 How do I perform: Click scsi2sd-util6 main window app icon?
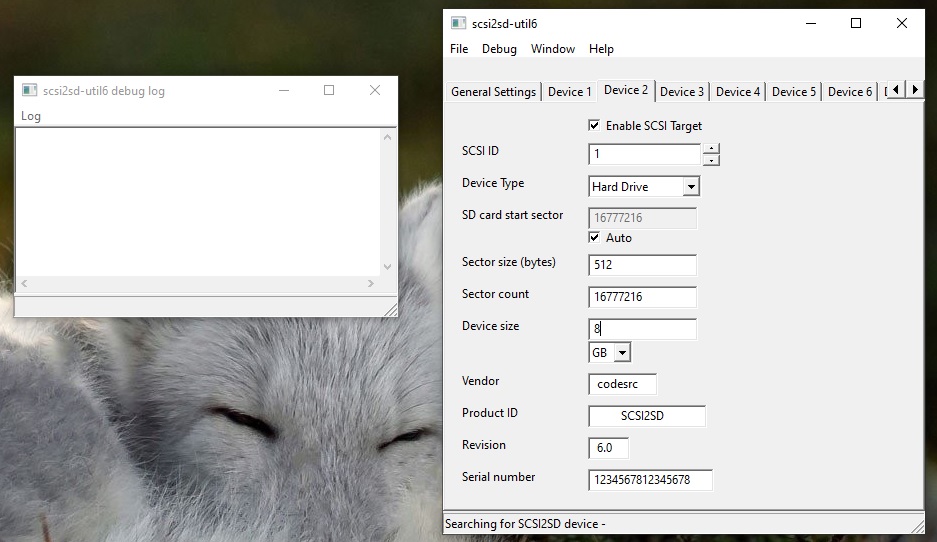[x=458, y=23]
